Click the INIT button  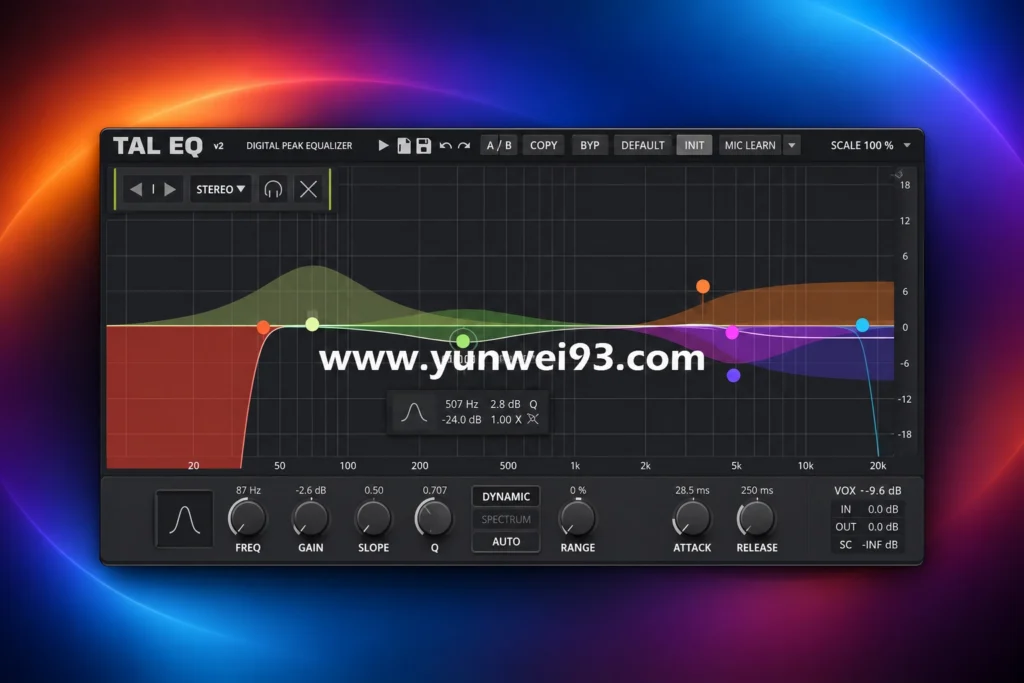[x=694, y=145]
